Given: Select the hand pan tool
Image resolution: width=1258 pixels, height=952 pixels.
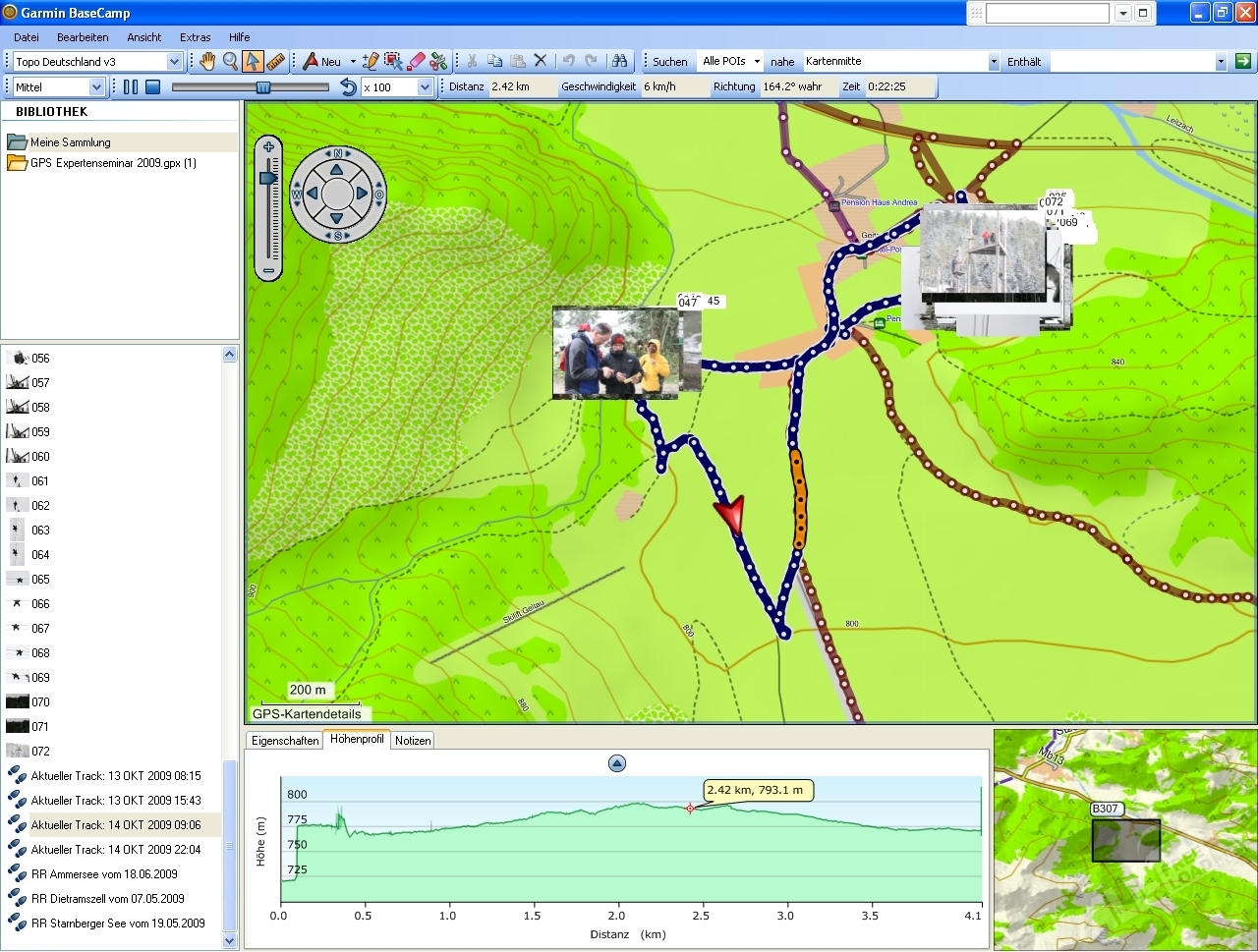Looking at the screenshot, I should tap(207, 61).
